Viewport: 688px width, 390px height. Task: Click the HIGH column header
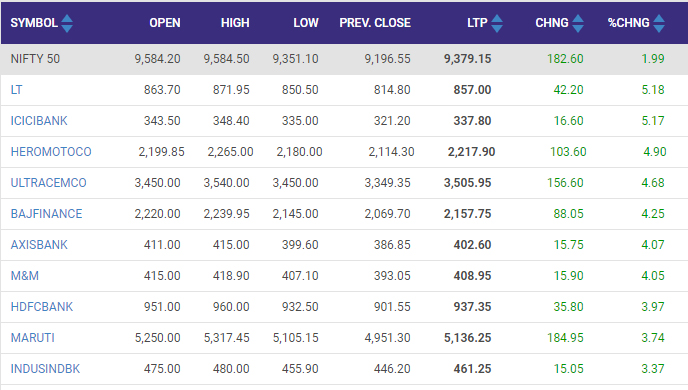pyautogui.click(x=235, y=23)
